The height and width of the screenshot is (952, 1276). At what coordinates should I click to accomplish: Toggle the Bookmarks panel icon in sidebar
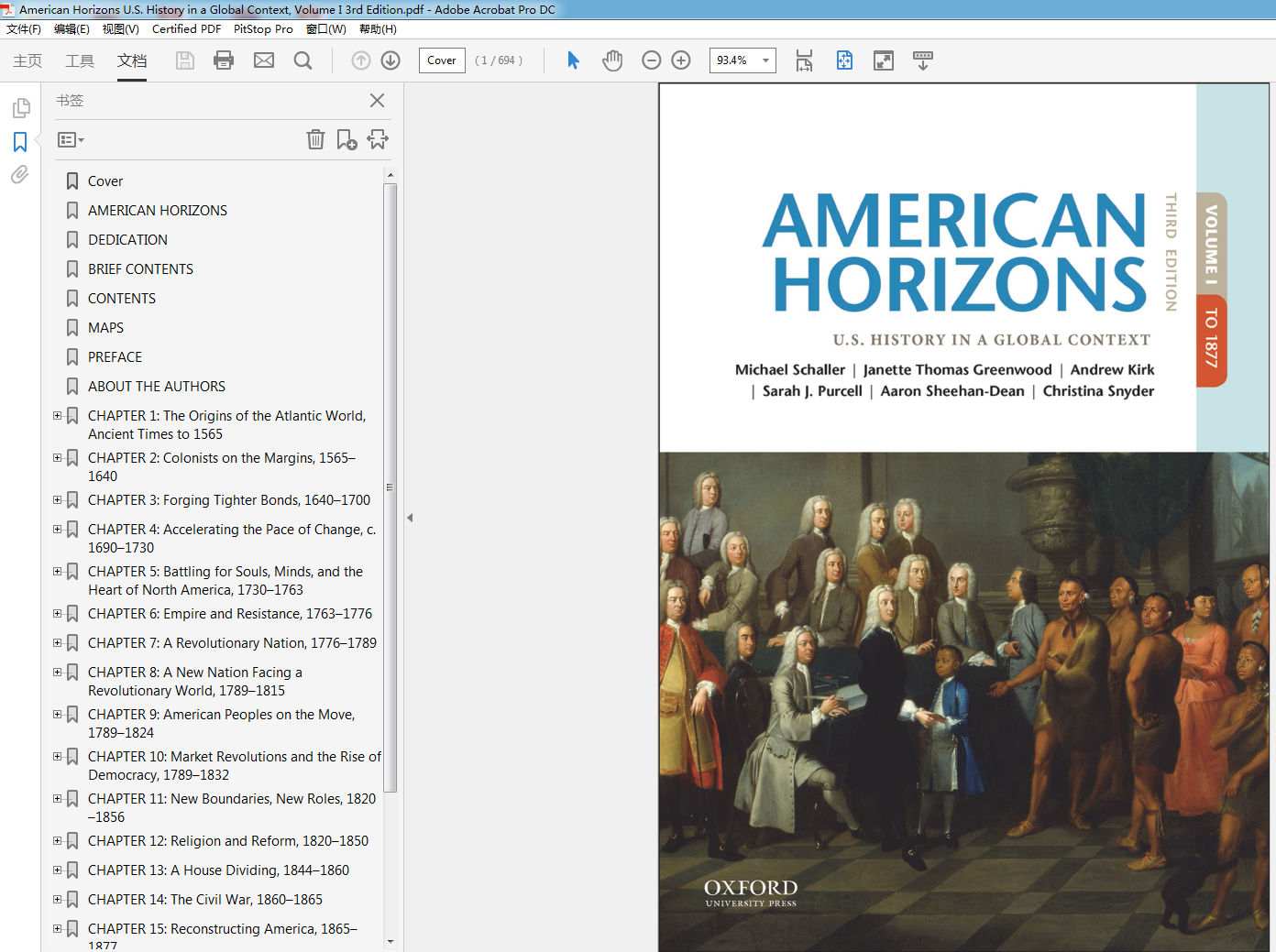tap(20, 142)
